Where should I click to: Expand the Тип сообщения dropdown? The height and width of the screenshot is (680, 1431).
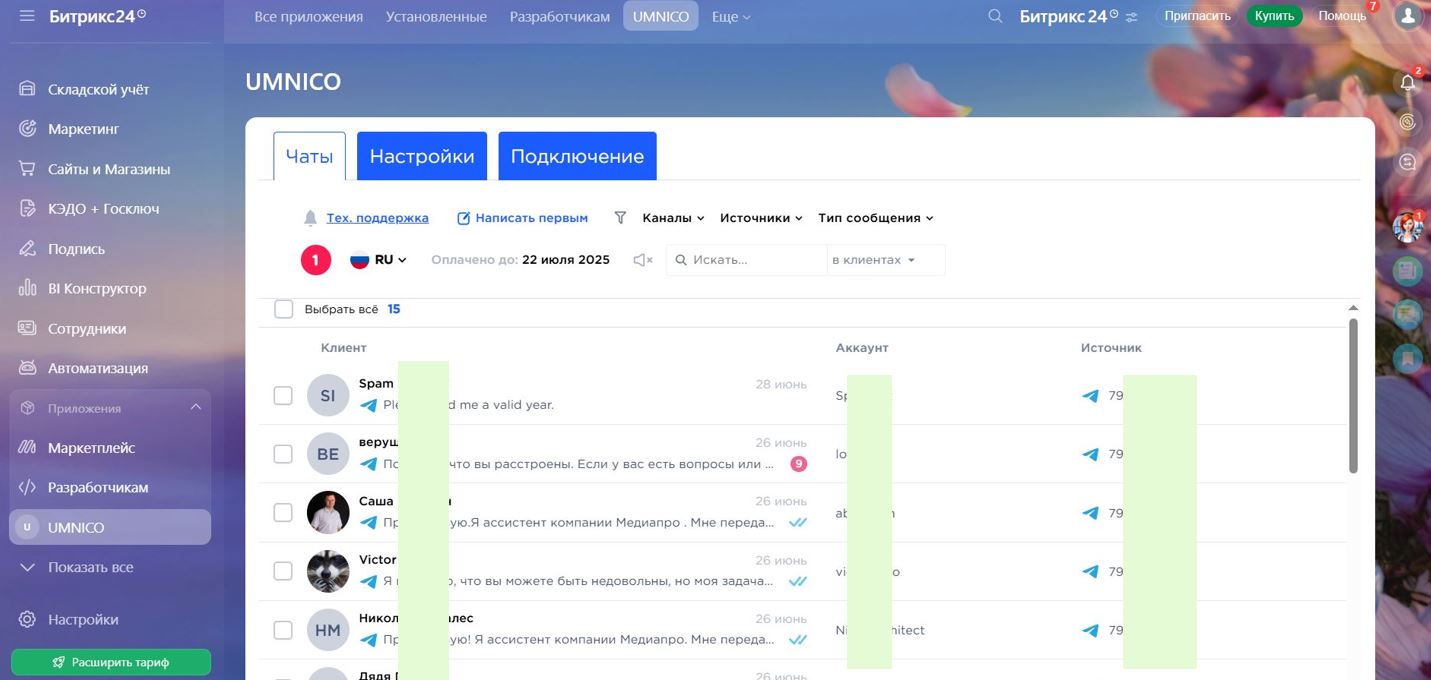click(875, 218)
